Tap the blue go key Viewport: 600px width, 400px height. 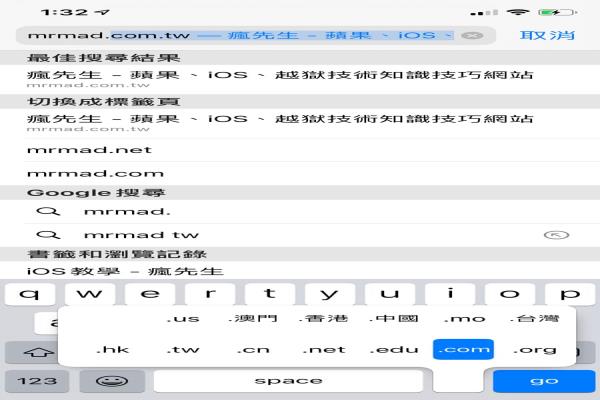[x=544, y=381]
